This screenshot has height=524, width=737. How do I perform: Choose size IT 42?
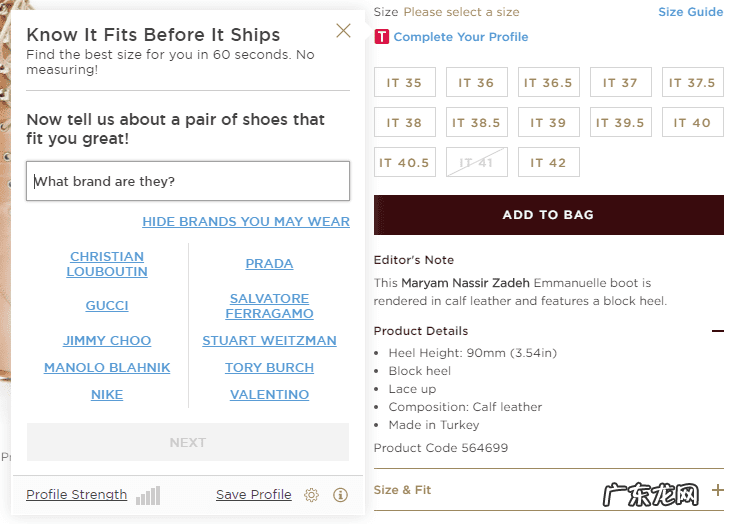[548, 163]
